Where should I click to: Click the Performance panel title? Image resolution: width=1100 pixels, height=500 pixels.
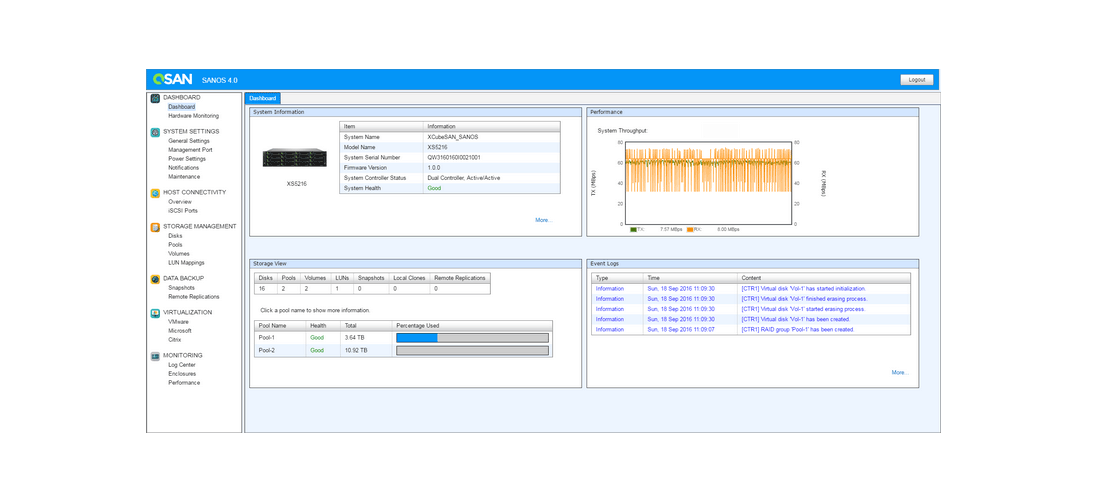click(606, 112)
